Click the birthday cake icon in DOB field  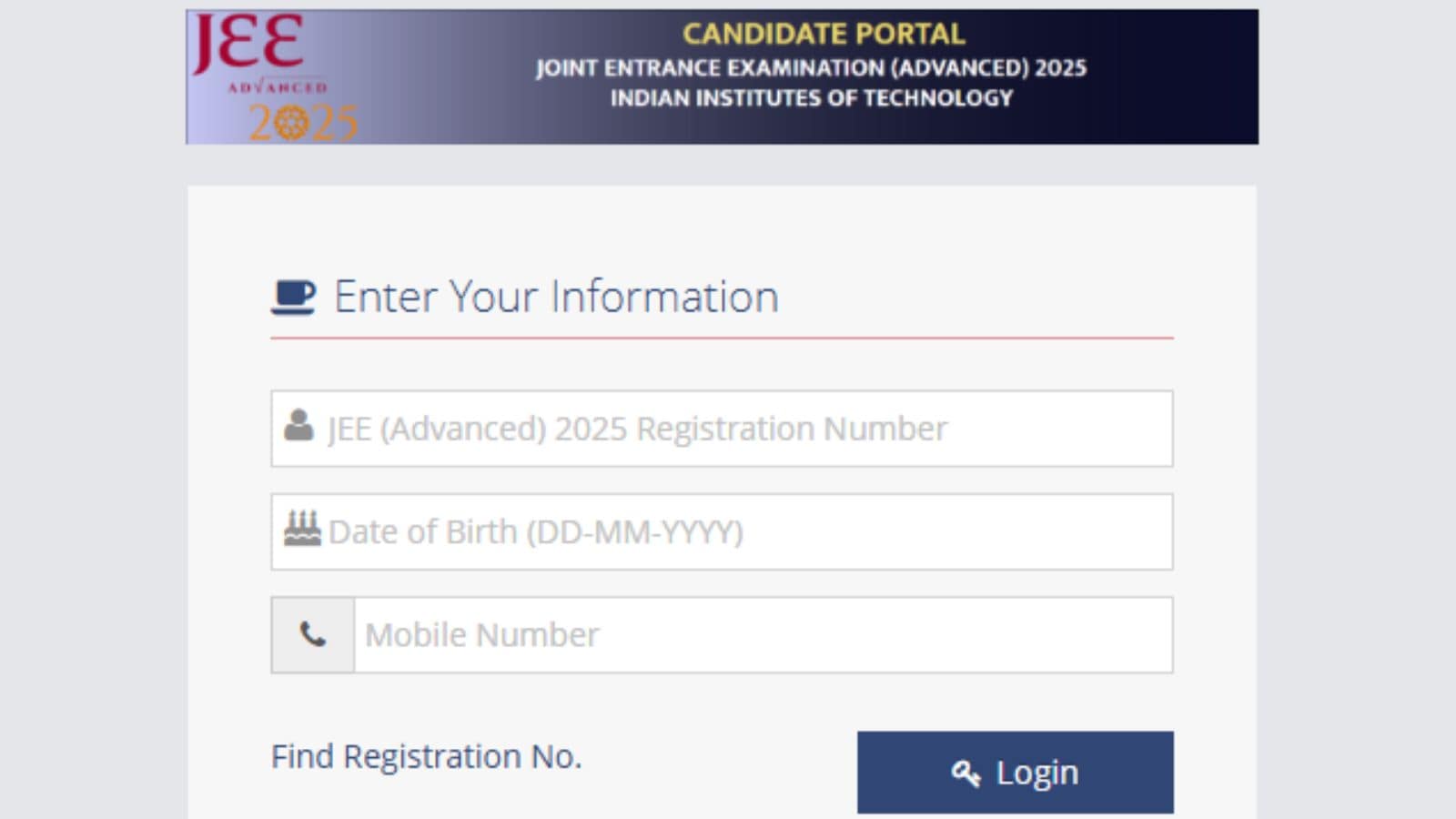point(304,528)
